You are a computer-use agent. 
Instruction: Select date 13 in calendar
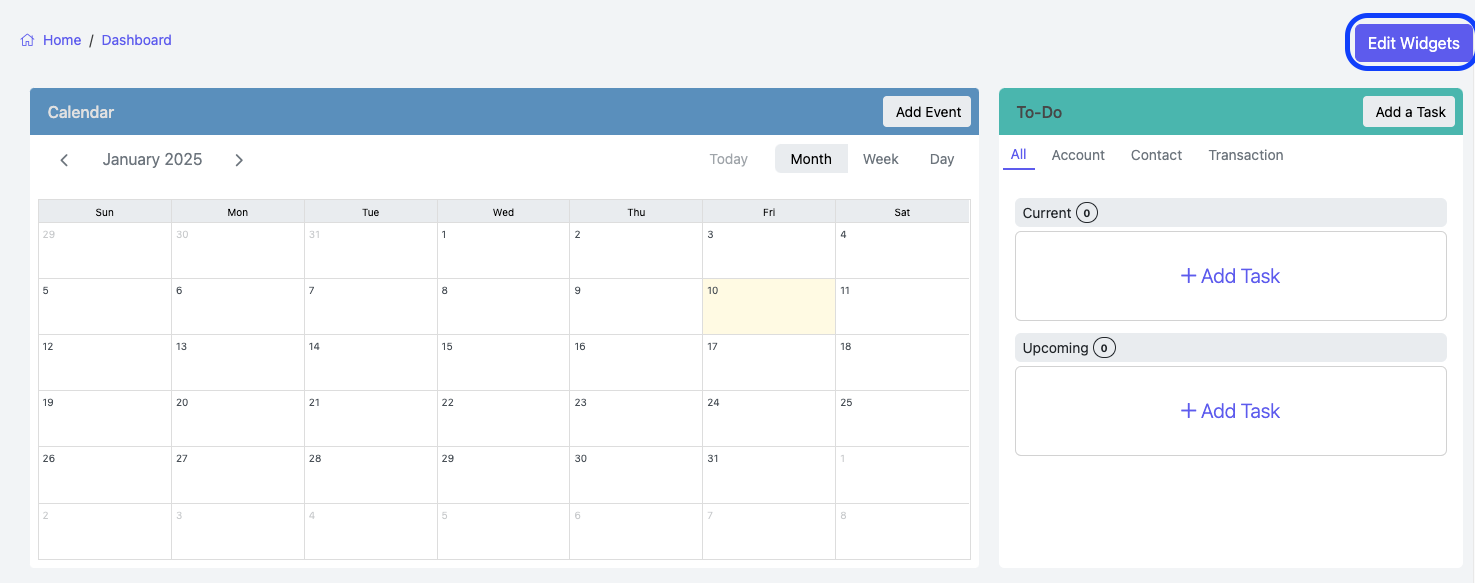[x=238, y=362]
